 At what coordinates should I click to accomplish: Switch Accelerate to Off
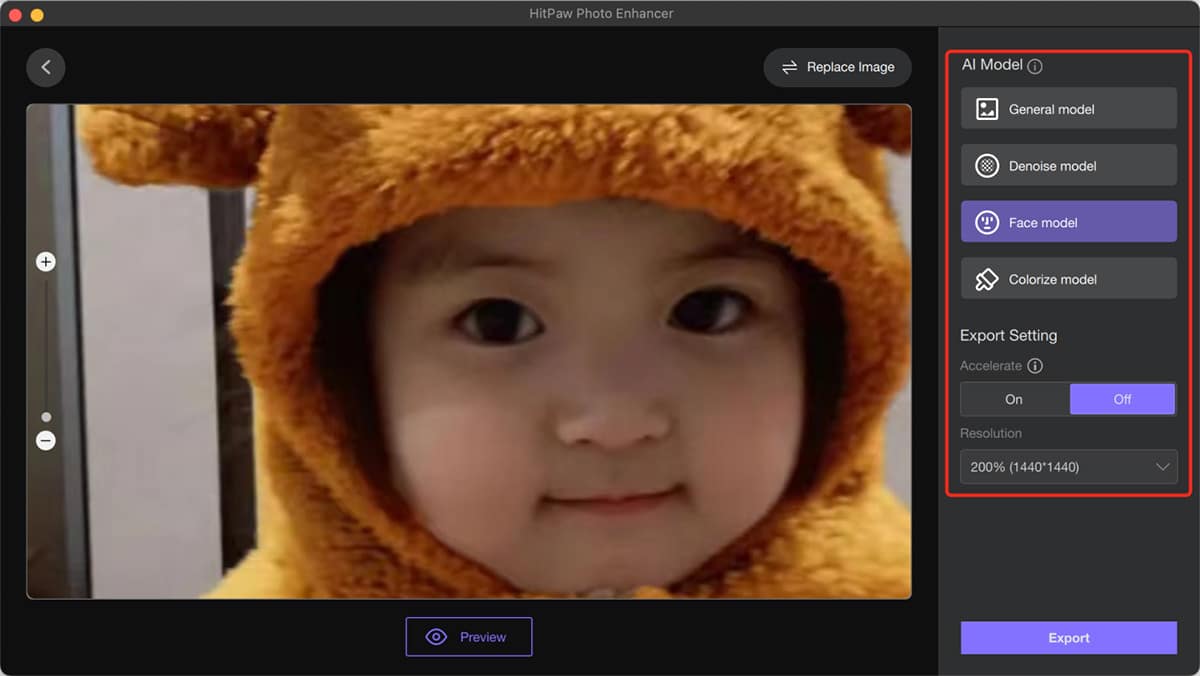coord(1122,399)
